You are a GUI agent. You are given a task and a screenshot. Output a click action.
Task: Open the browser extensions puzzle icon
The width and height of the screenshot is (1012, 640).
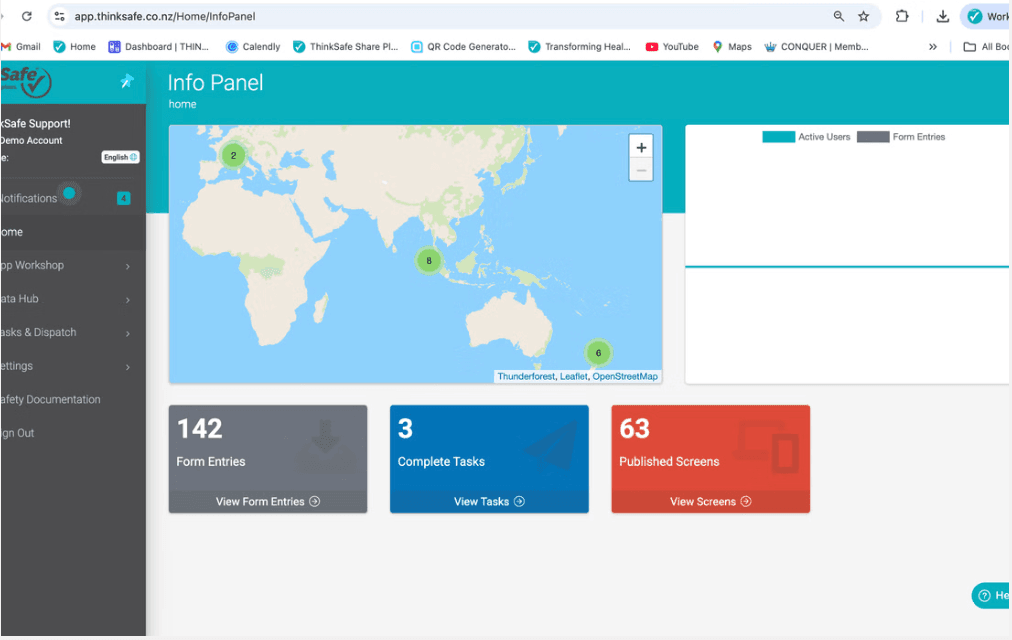[x=902, y=16]
